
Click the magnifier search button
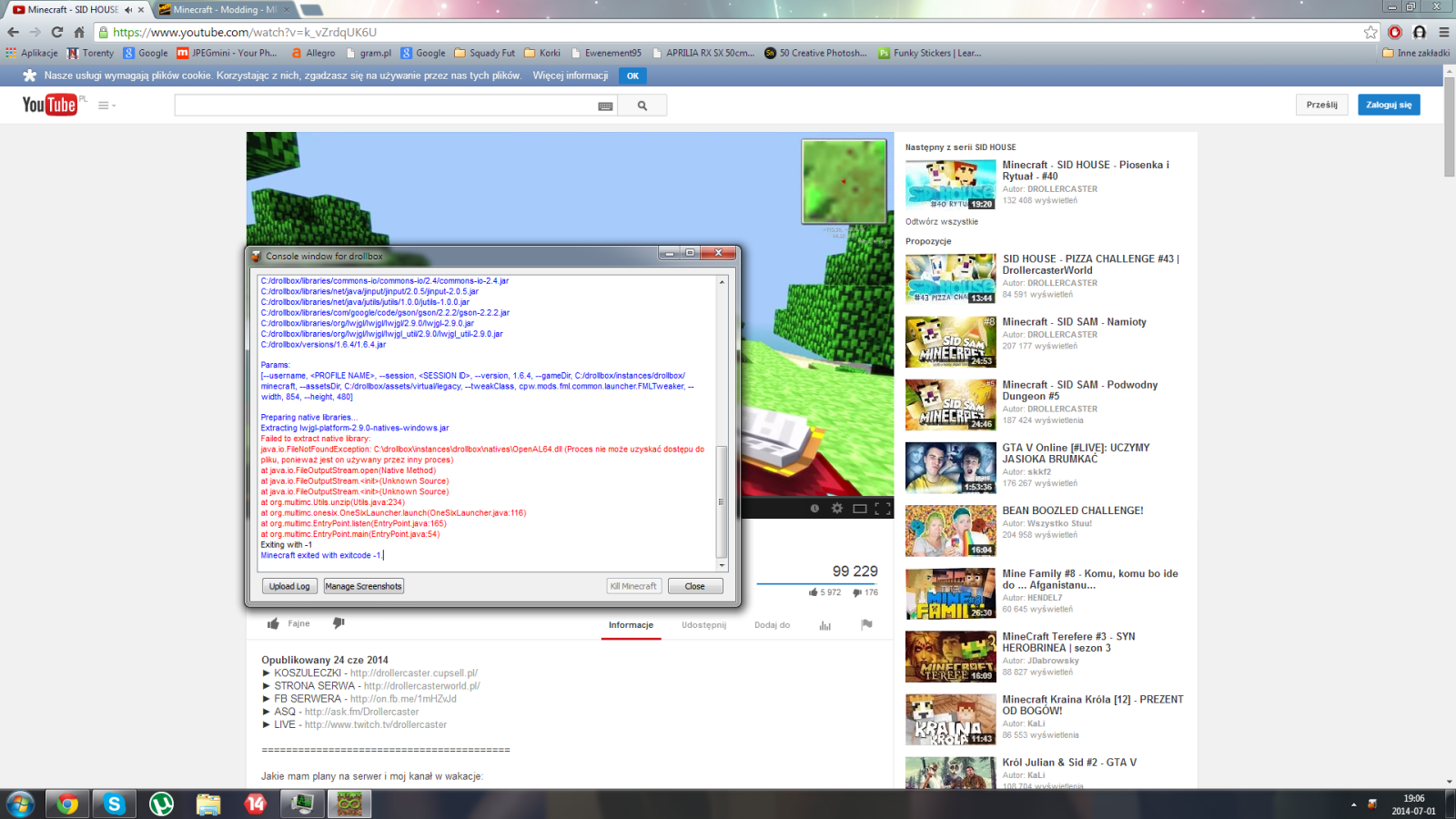(x=642, y=106)
